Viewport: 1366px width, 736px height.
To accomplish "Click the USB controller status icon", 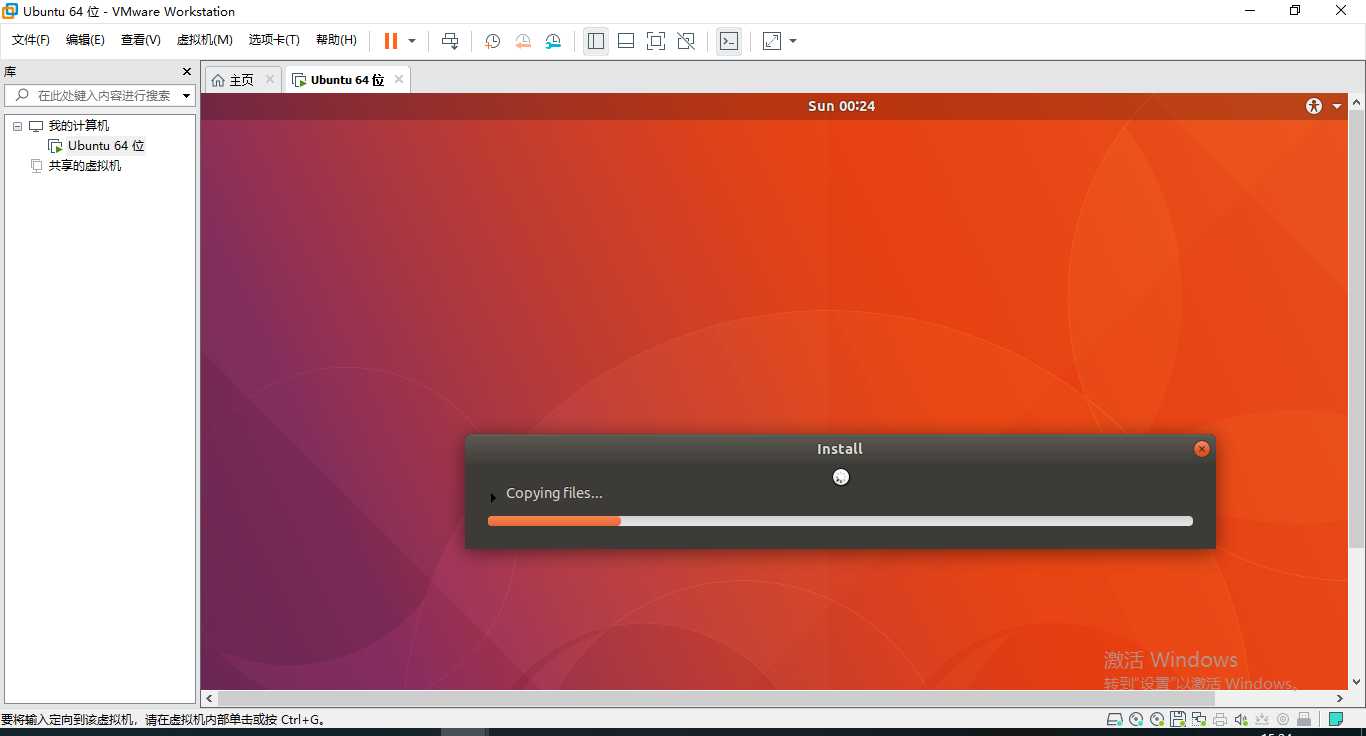I will click(1262, 719).
